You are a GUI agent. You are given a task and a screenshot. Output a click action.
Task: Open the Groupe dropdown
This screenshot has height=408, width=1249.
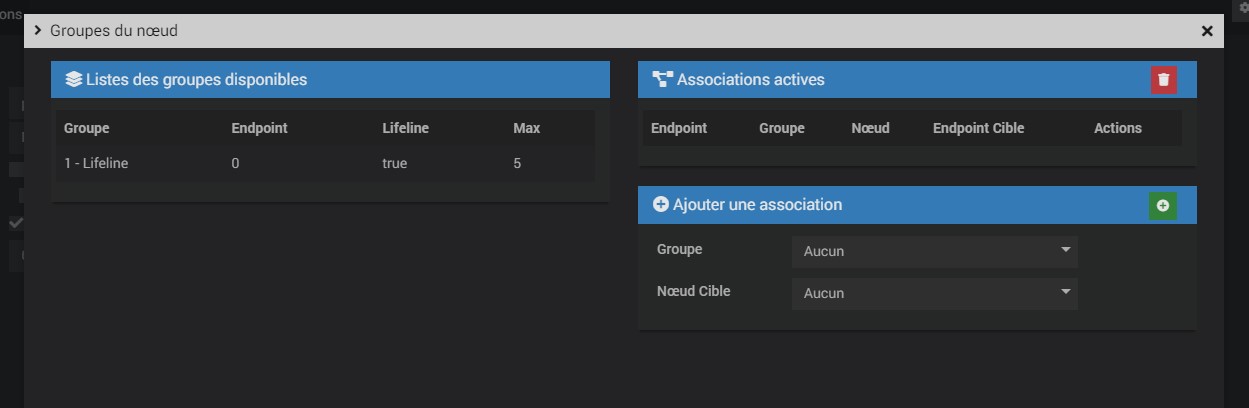(x=934, y=251)
